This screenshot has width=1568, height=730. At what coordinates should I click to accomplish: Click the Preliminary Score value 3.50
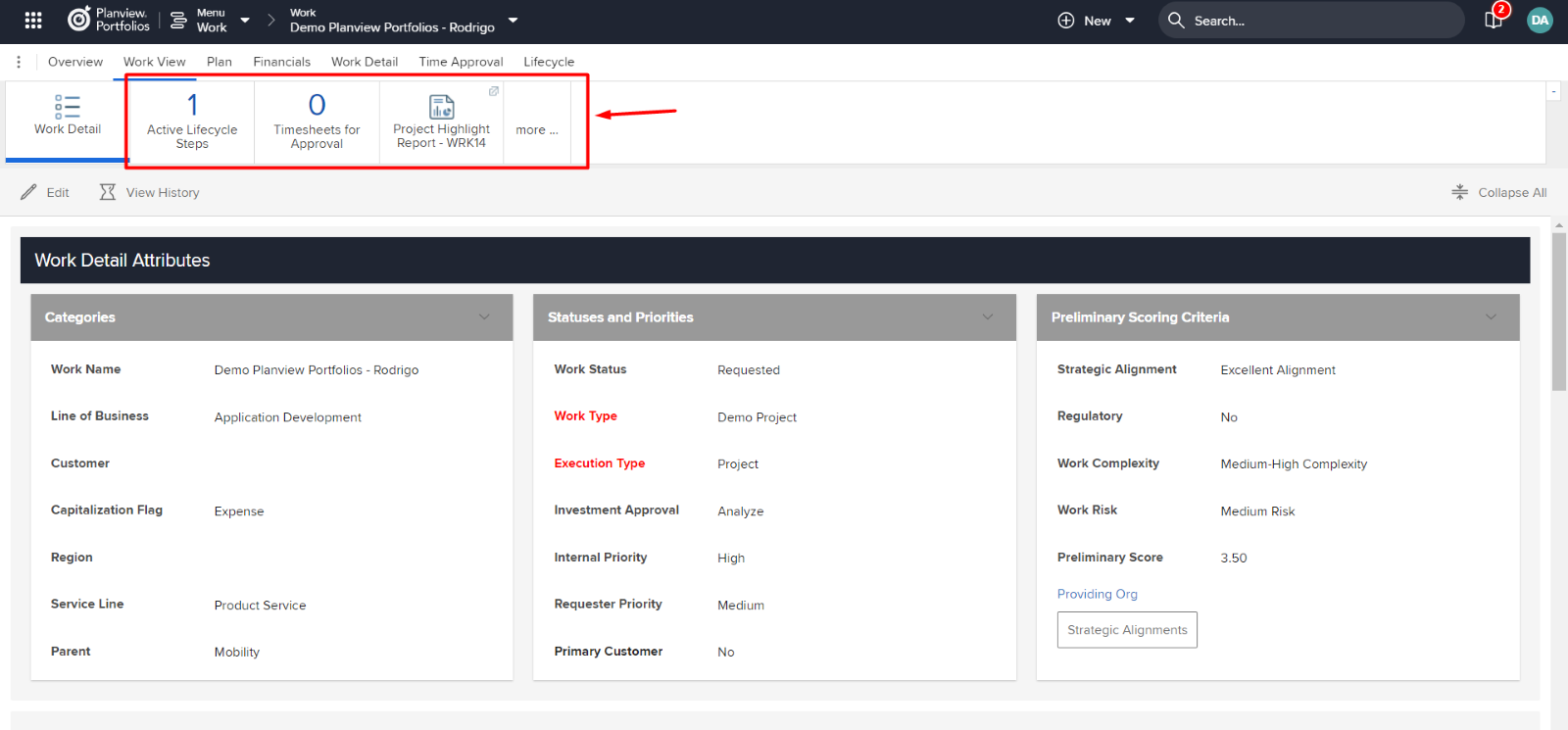coord(1234,559)
